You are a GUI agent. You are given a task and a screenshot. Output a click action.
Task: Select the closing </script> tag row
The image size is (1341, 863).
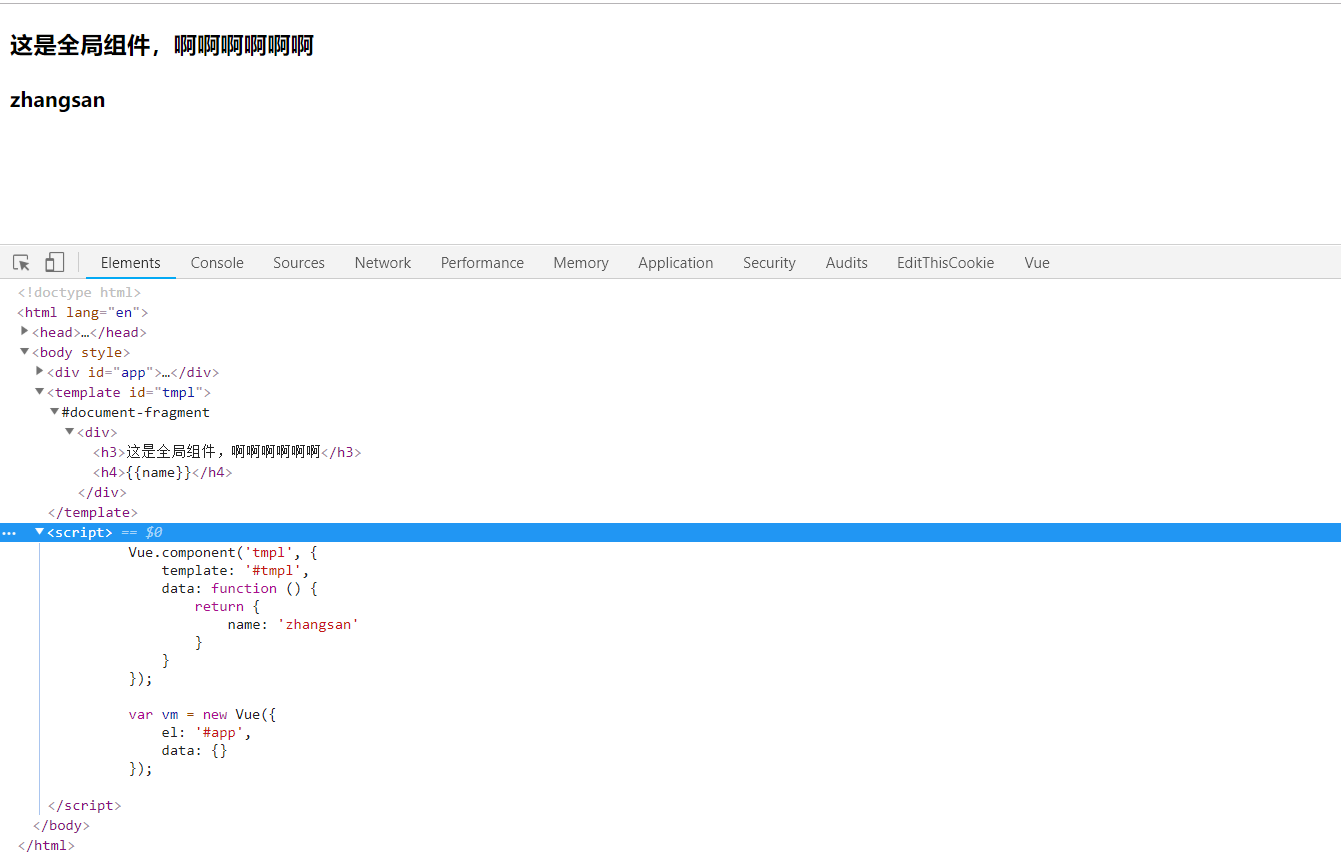point(85,805)
